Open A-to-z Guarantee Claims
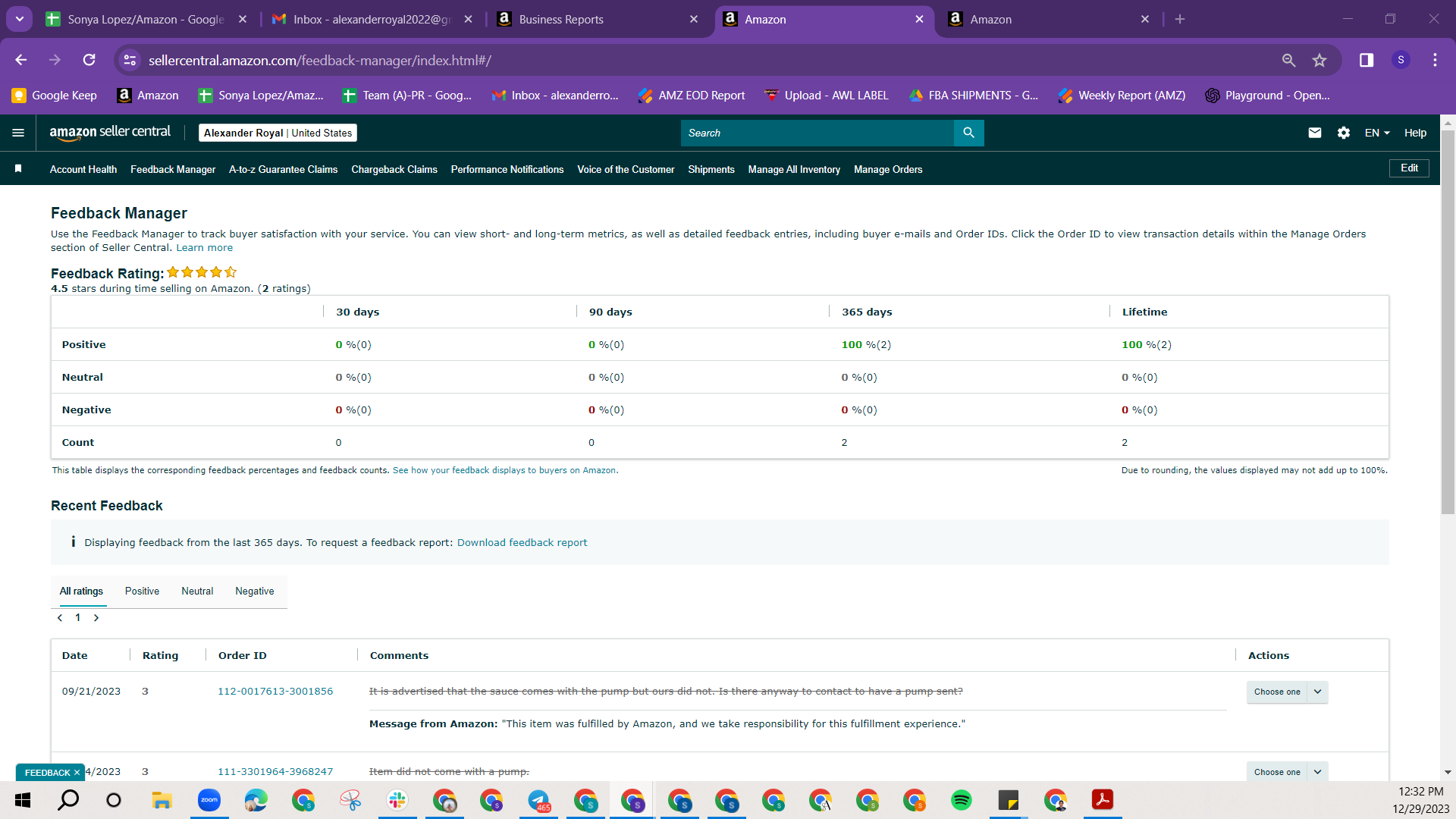Viewport: 1456px width, 819px height. [284, 169]
